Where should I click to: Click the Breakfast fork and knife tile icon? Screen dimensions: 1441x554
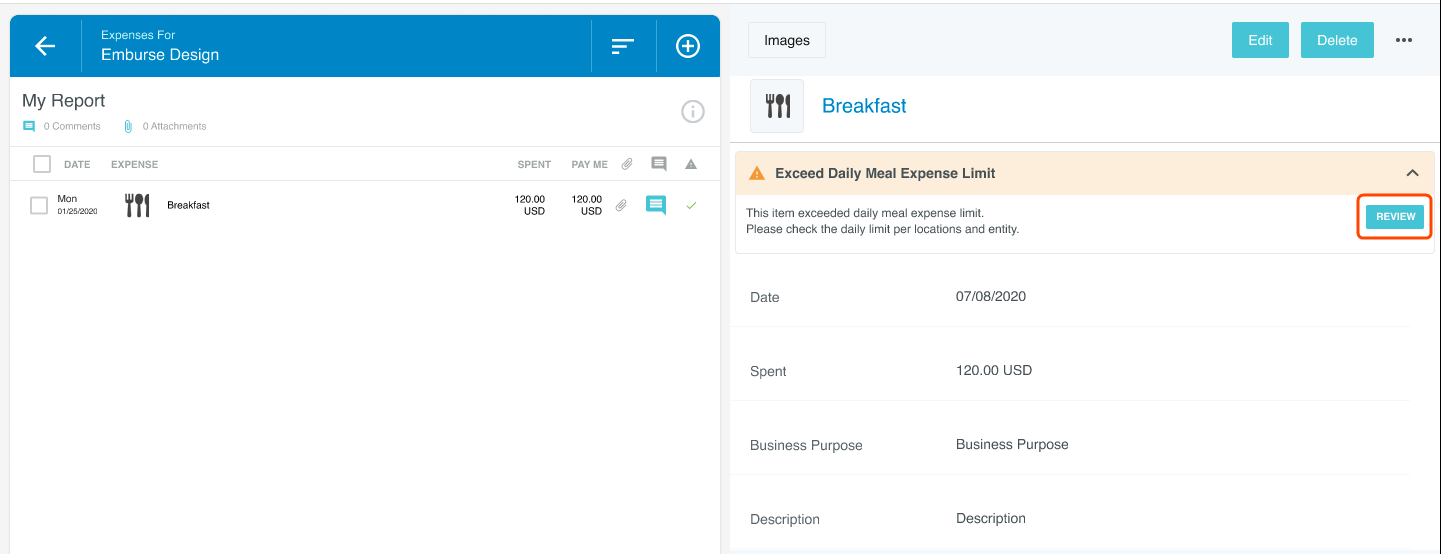point(777,106)
